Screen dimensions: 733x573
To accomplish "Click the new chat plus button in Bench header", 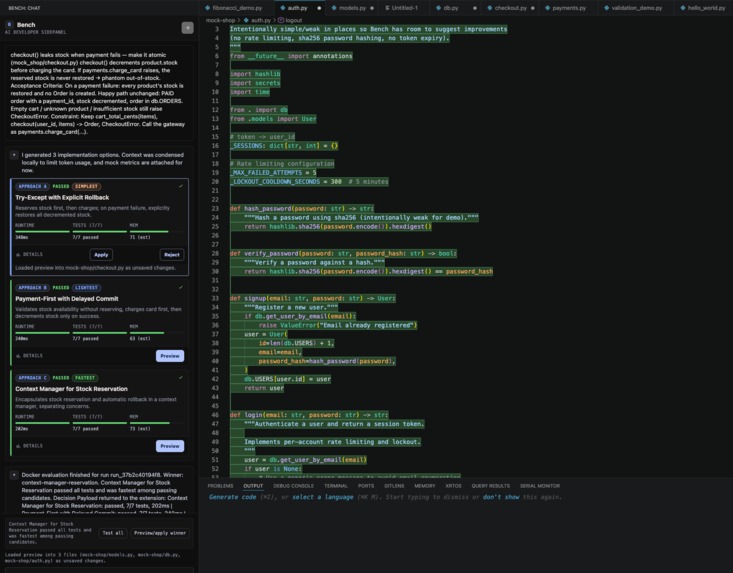I will coord(187,28).
